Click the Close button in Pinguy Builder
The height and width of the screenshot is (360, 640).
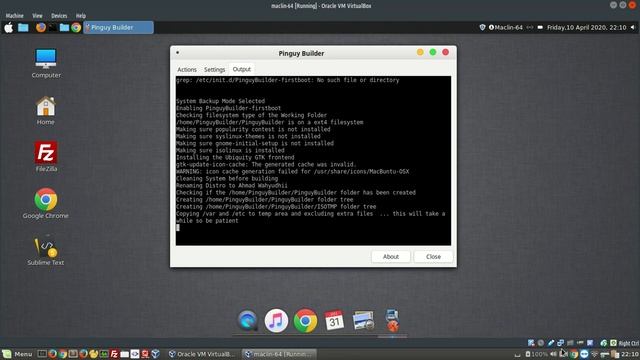pos(433,257)
